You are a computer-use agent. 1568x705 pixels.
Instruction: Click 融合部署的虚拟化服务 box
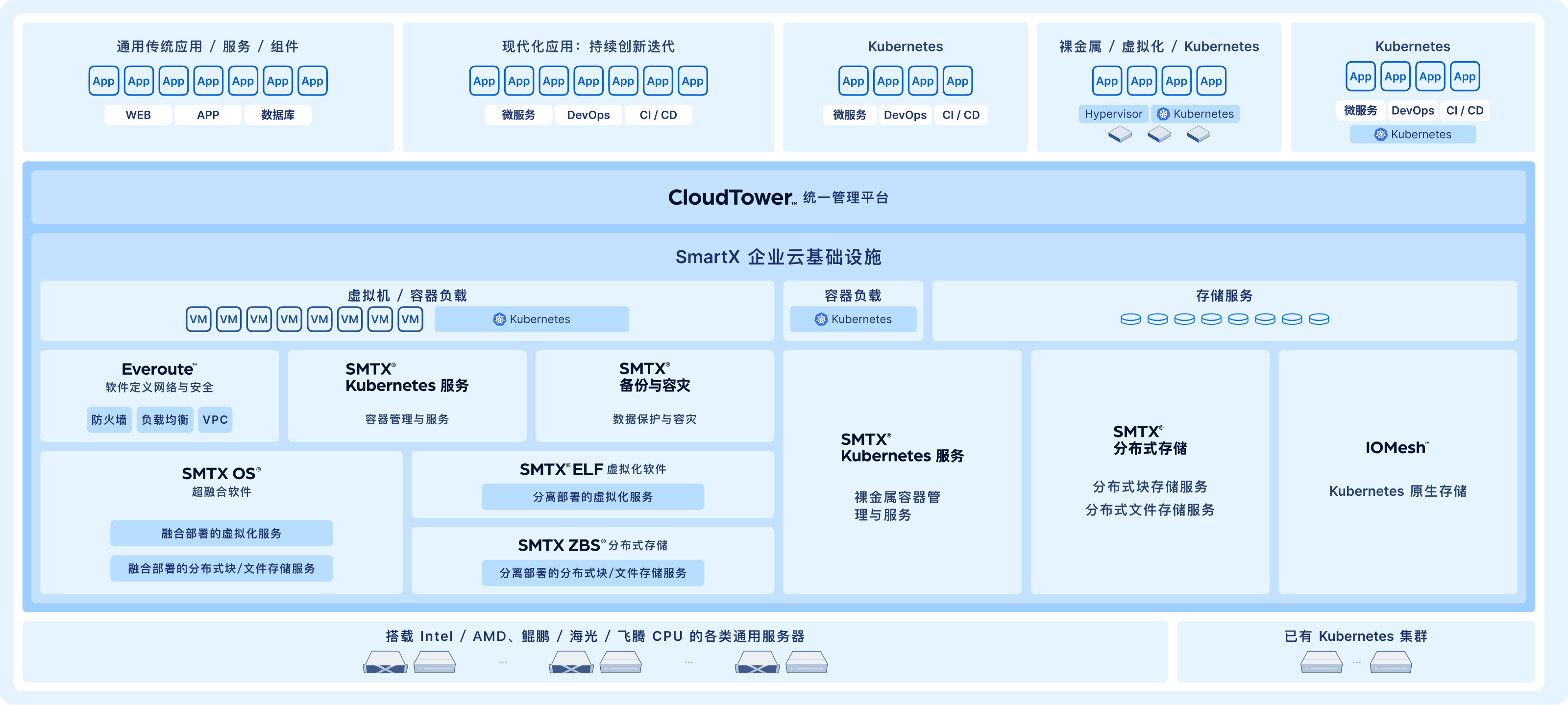[x=221, y=534]
